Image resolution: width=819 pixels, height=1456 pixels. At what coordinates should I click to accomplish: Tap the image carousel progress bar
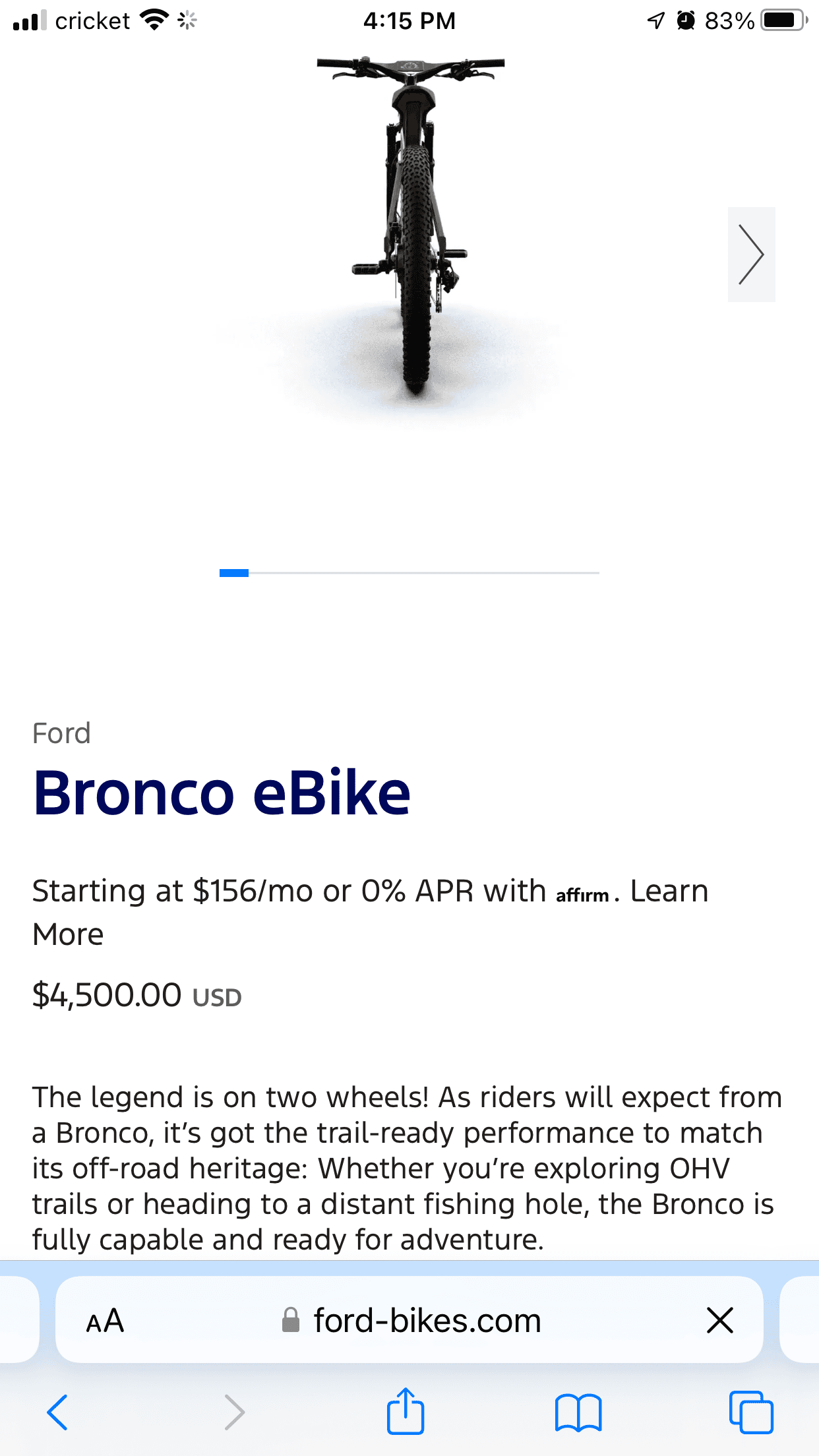(409, 573)
